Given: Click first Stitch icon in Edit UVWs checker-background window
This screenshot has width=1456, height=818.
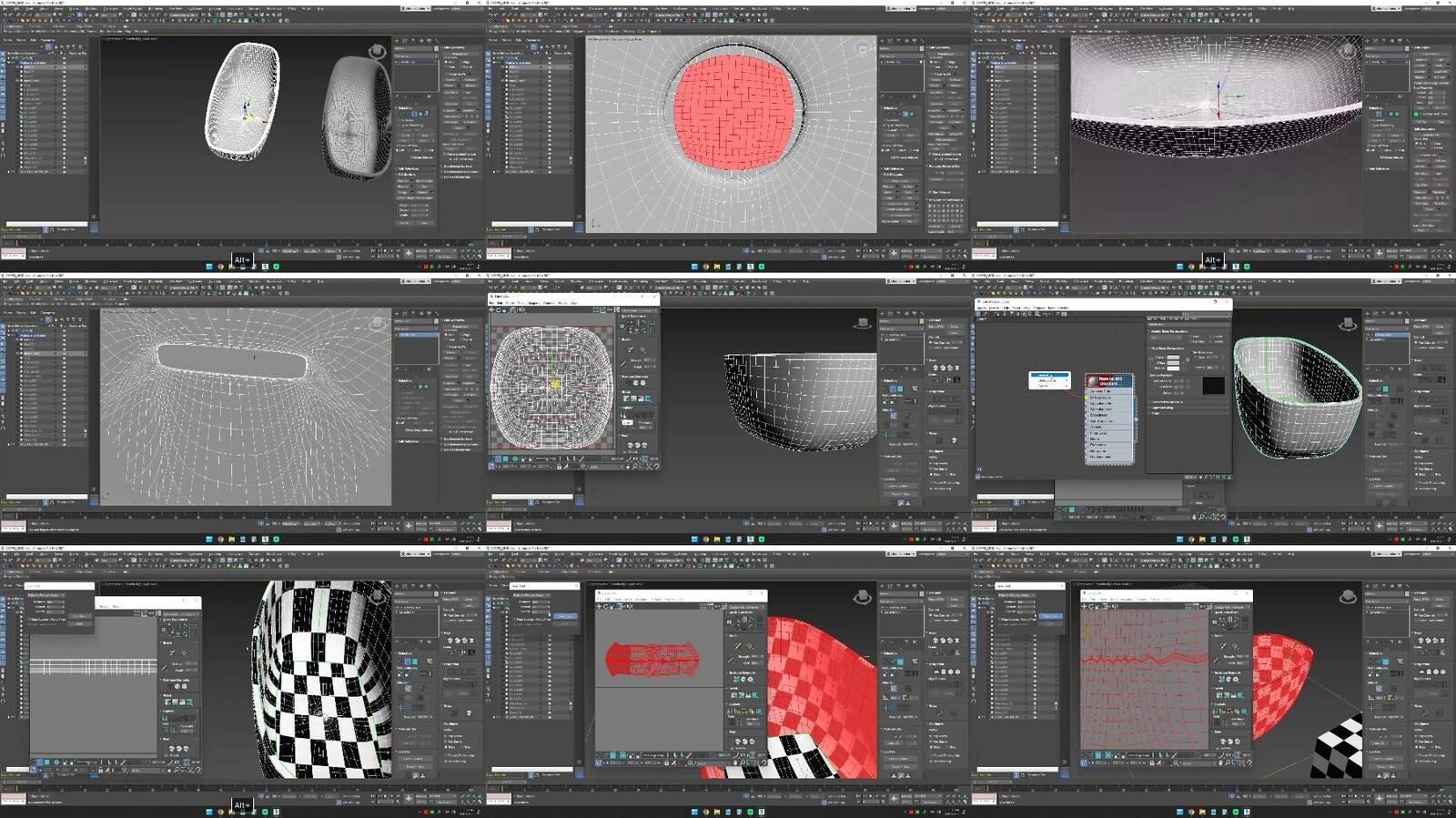Looking at the screenshot, I should 626,398.
